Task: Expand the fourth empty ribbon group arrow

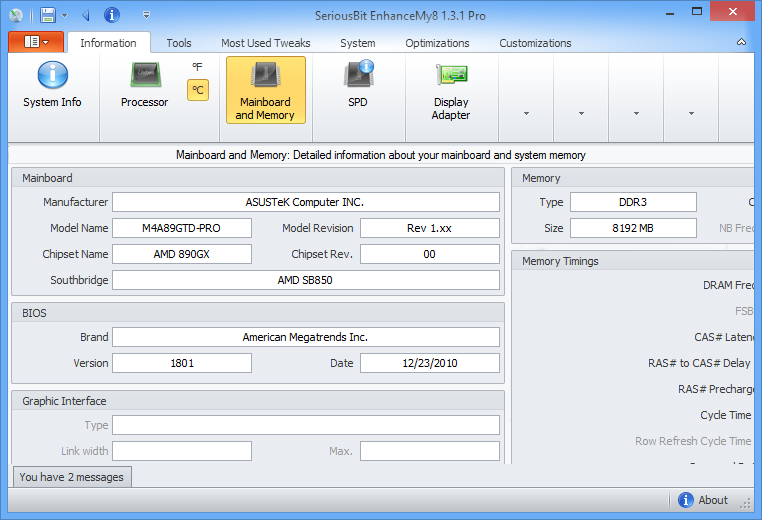Action: (x=691, y=113)
